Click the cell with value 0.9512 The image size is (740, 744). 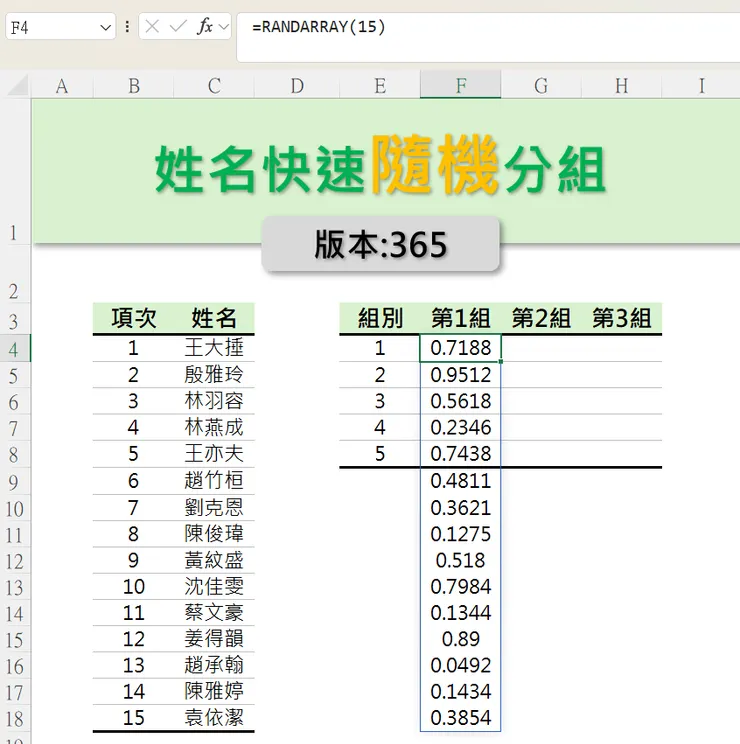[x=461, y=375]
